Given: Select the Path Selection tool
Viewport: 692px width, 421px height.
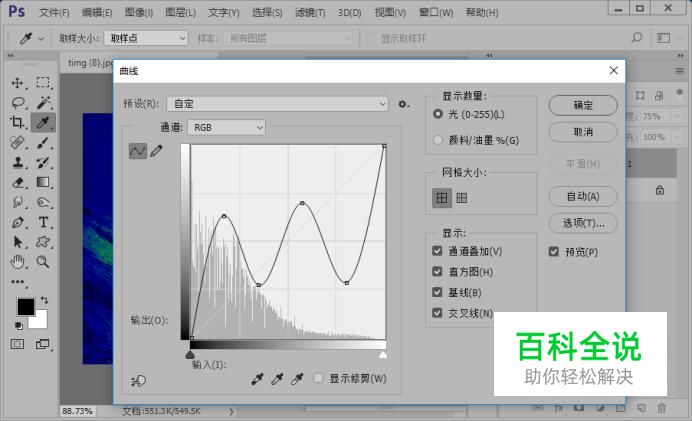Looking at the screenshot, I should coord(18,242).
